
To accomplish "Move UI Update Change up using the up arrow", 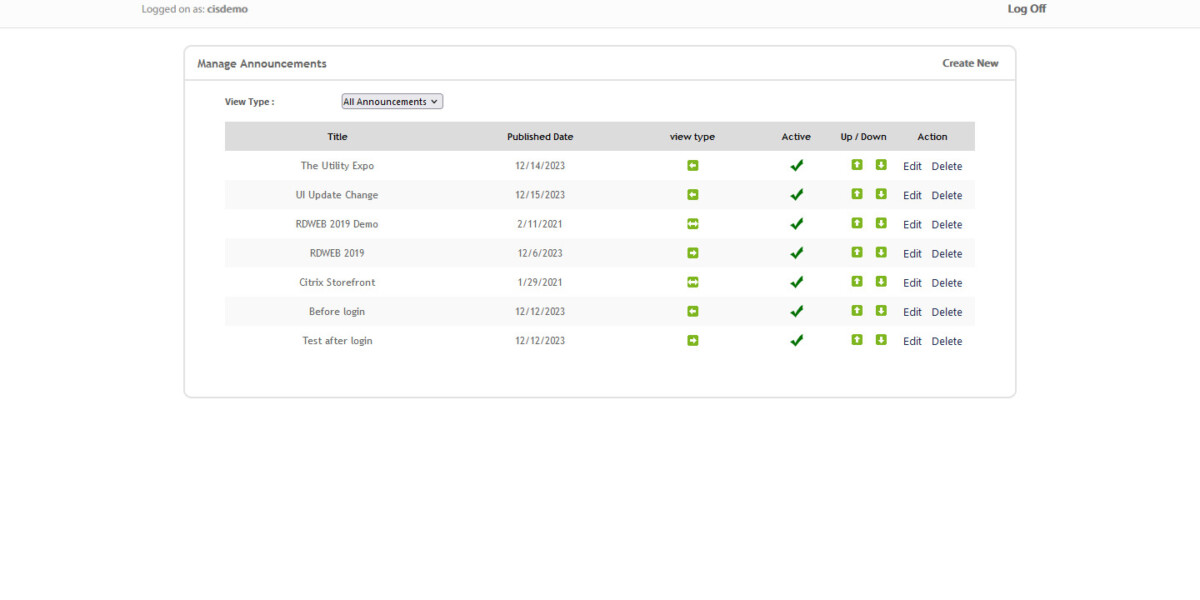I will [x=857, y=195].
